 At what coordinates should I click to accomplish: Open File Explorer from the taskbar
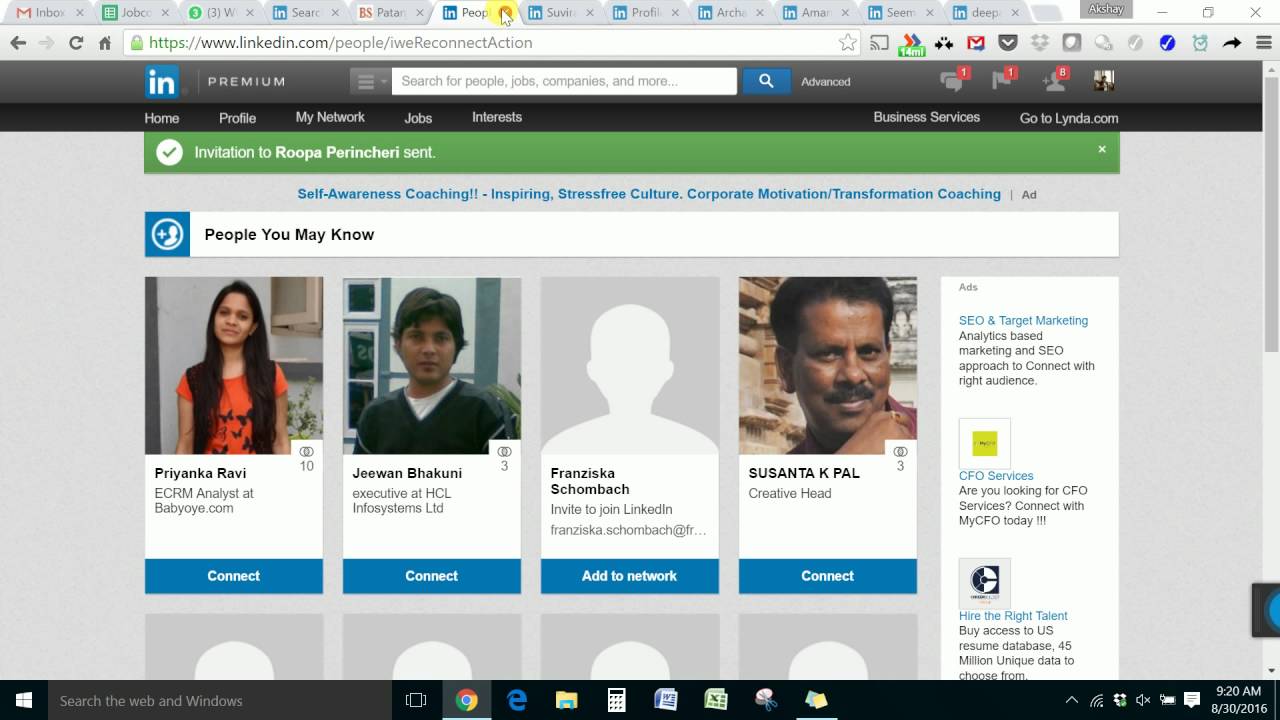tap(566, 700)
